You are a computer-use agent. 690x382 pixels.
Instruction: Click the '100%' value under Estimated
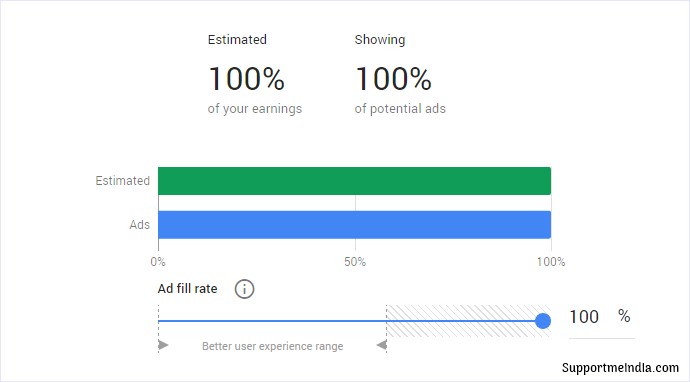246,79
